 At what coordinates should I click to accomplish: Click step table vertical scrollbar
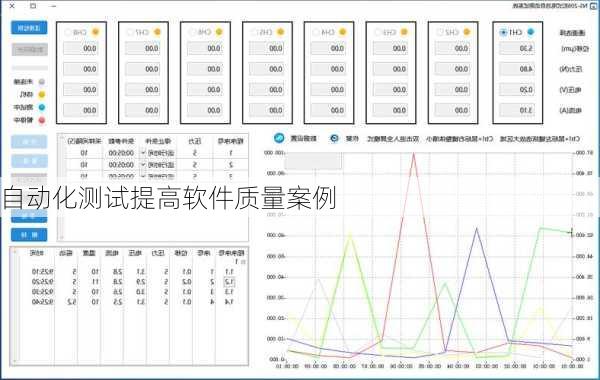pyautogui.click(x=61, y=188)
